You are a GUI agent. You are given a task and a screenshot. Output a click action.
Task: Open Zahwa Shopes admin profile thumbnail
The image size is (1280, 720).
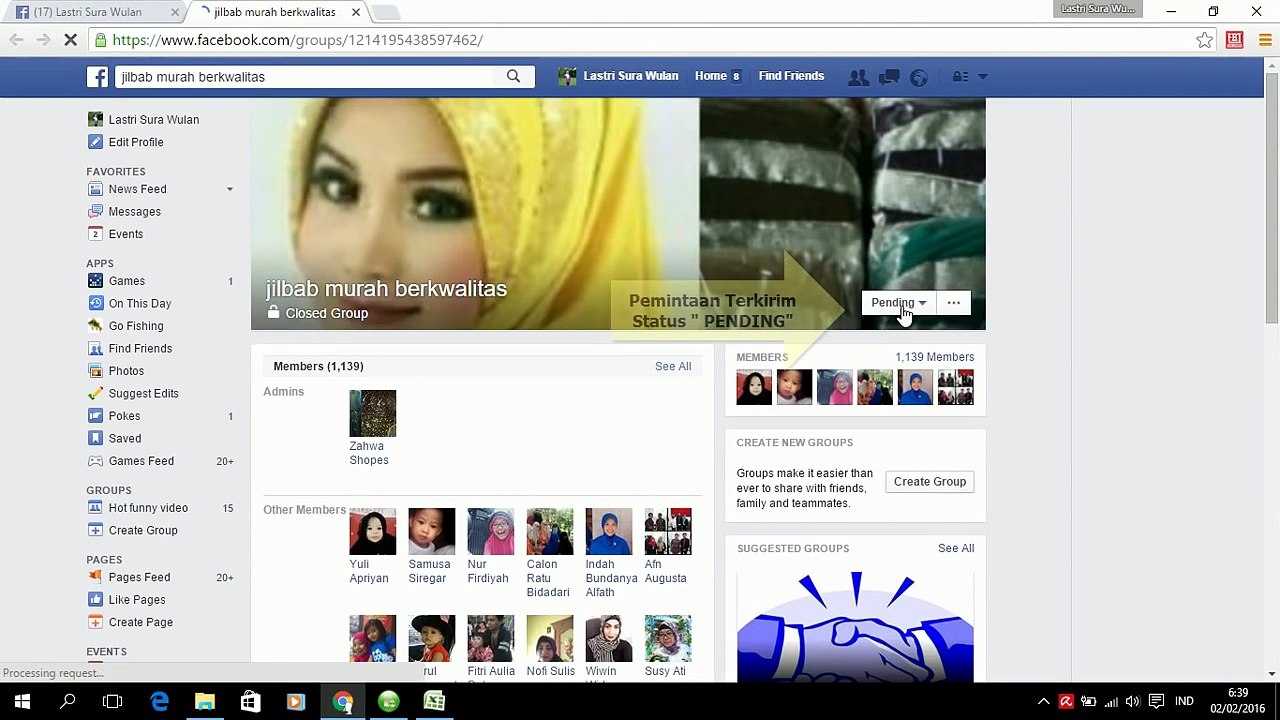click(373, 413)
